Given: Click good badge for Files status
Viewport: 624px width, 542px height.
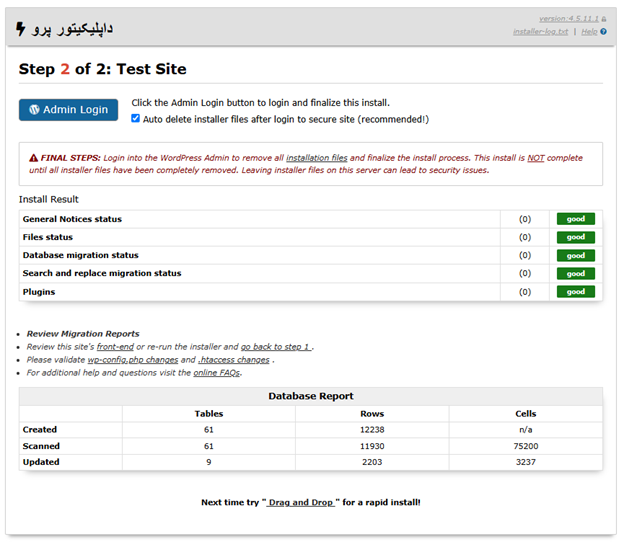Looking at the screenshot, I should coord(575,237).
